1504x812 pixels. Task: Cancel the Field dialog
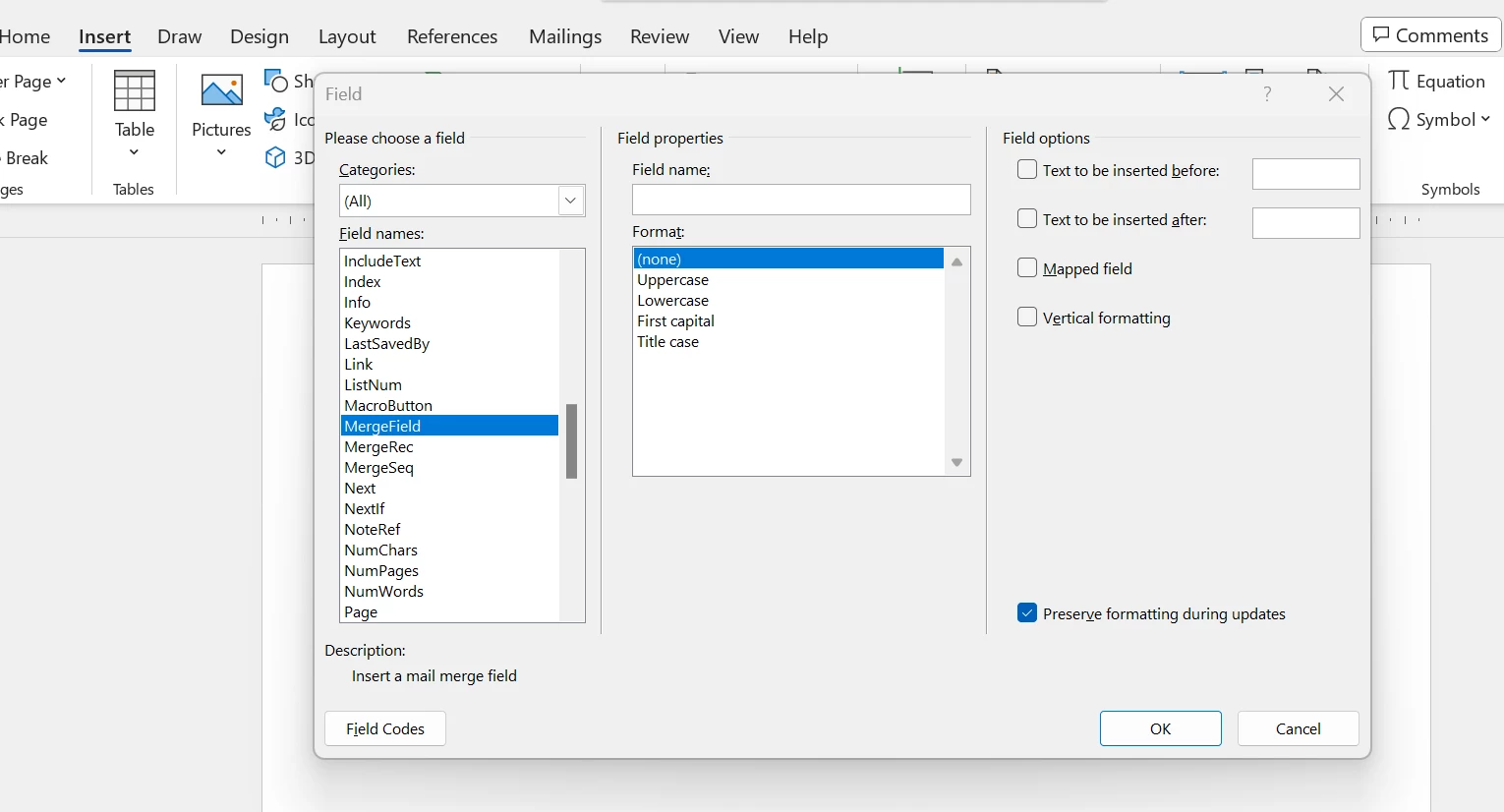click(x=1299, y=728)
